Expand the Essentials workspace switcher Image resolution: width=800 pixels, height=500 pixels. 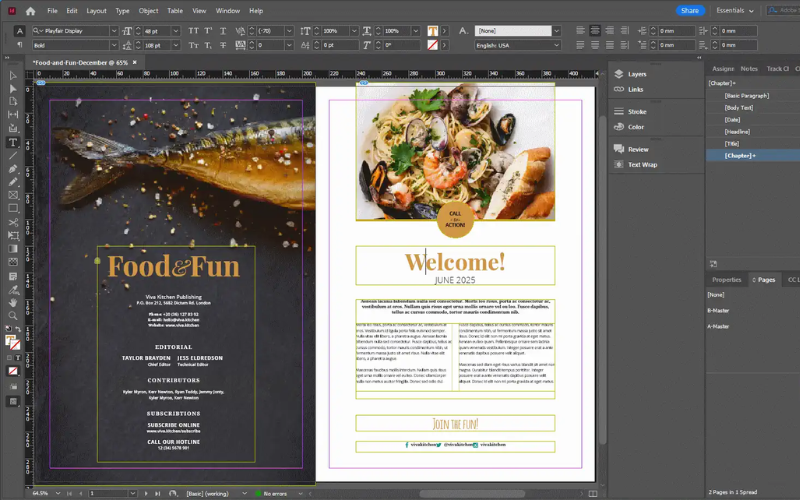pos(737,10)
